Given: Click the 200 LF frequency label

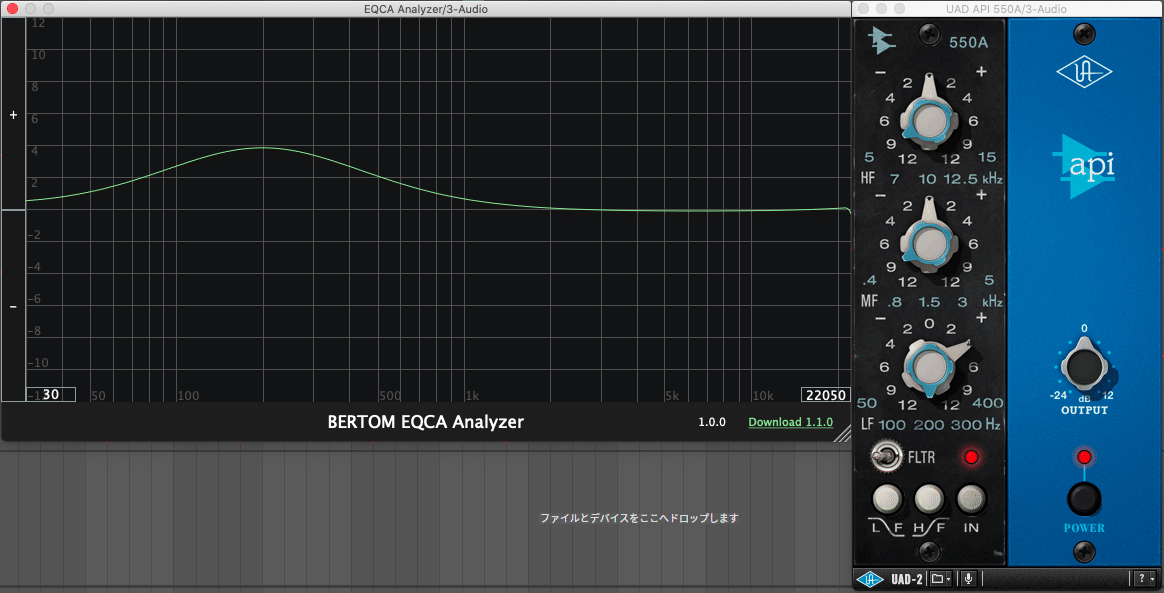Looking at the screenshot, I should [931, 425].
